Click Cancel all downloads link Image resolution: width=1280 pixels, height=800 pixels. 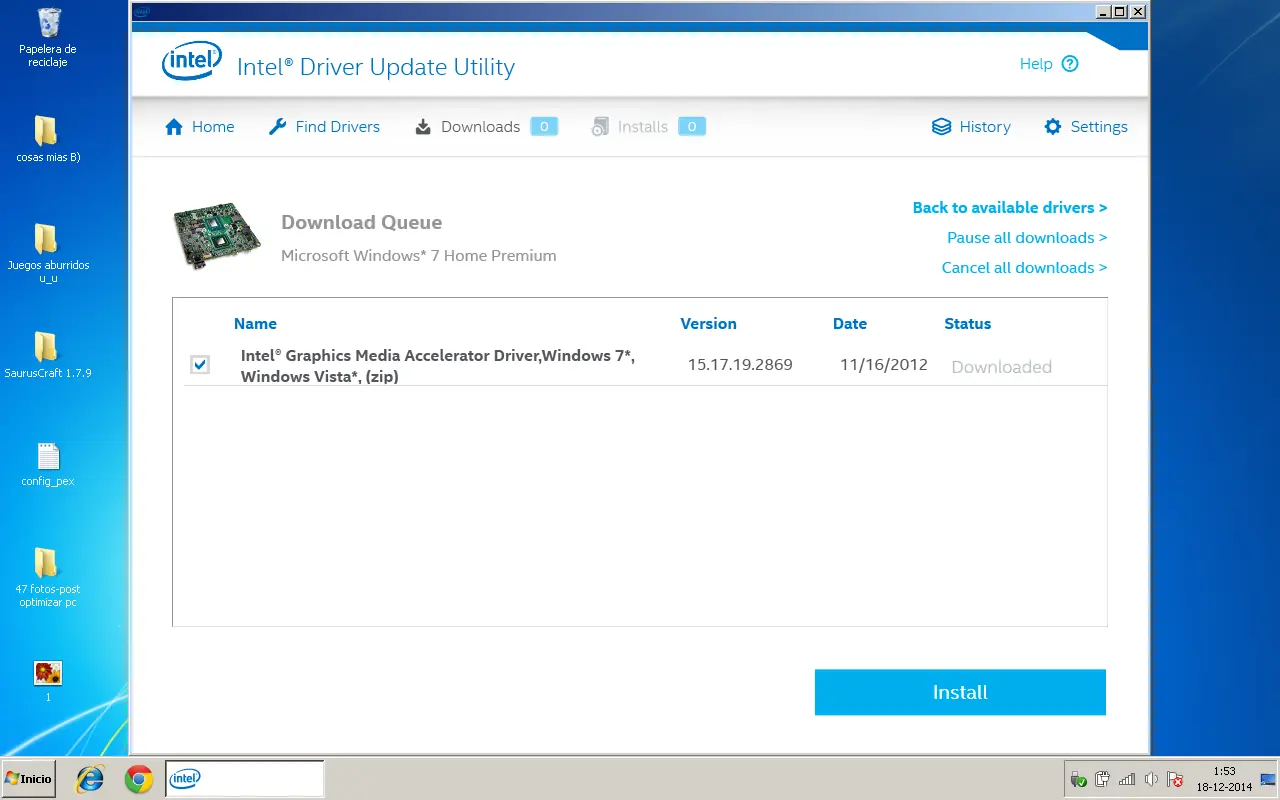point(1024,268)
